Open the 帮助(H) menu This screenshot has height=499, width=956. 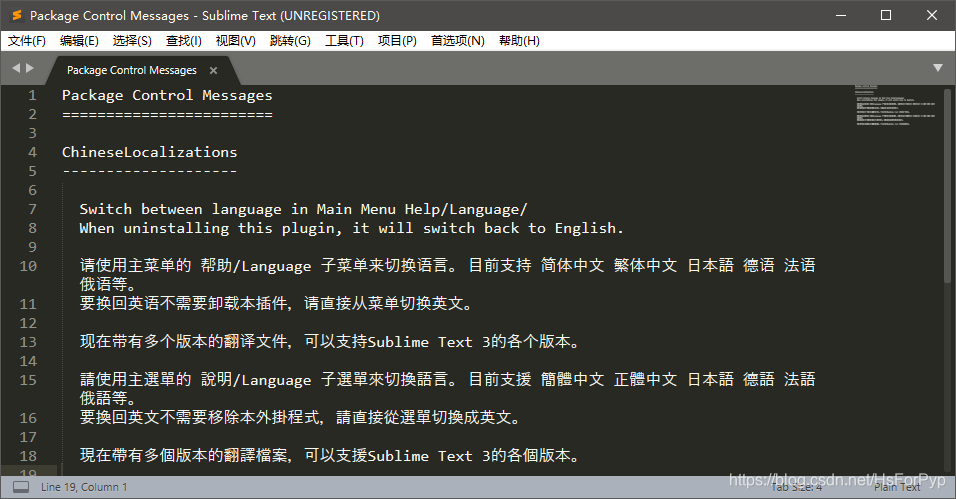coord(519,41)
